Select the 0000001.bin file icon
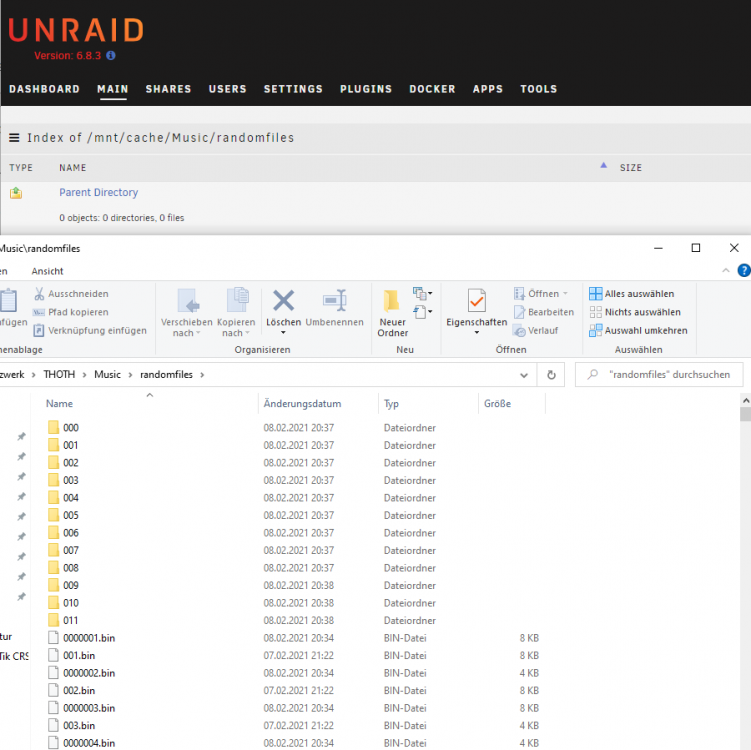The height and width of the screenshot is (750, 751). 54,637
